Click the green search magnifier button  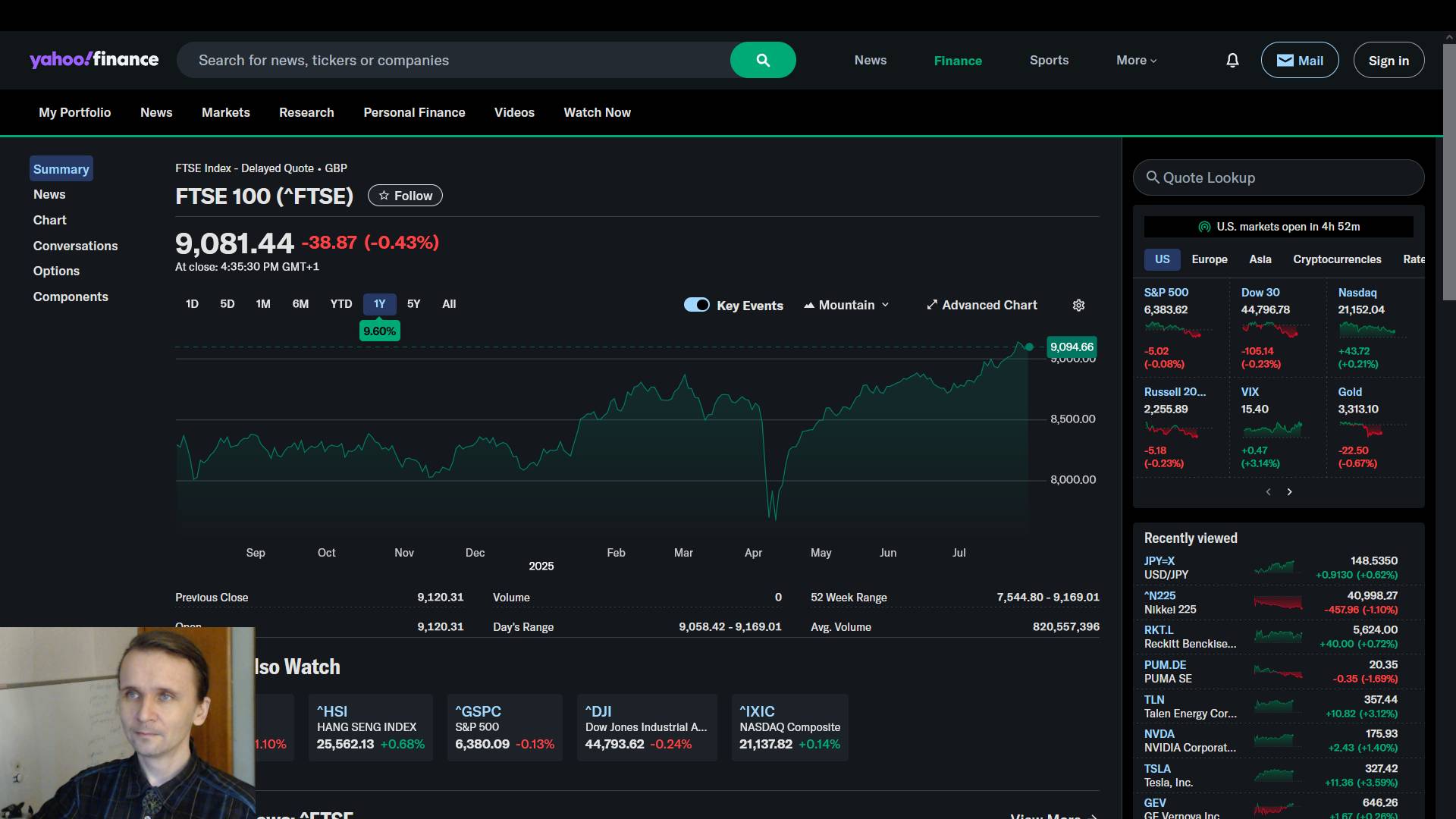[x=763, y=60]
